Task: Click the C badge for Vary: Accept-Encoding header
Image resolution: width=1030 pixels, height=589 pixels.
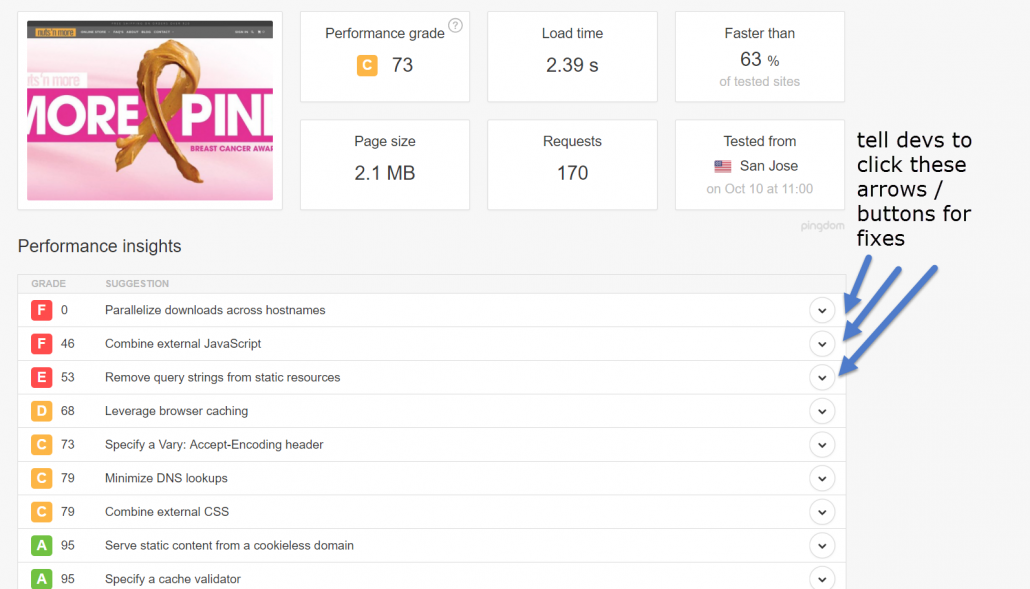Action: tap(41, 445)
